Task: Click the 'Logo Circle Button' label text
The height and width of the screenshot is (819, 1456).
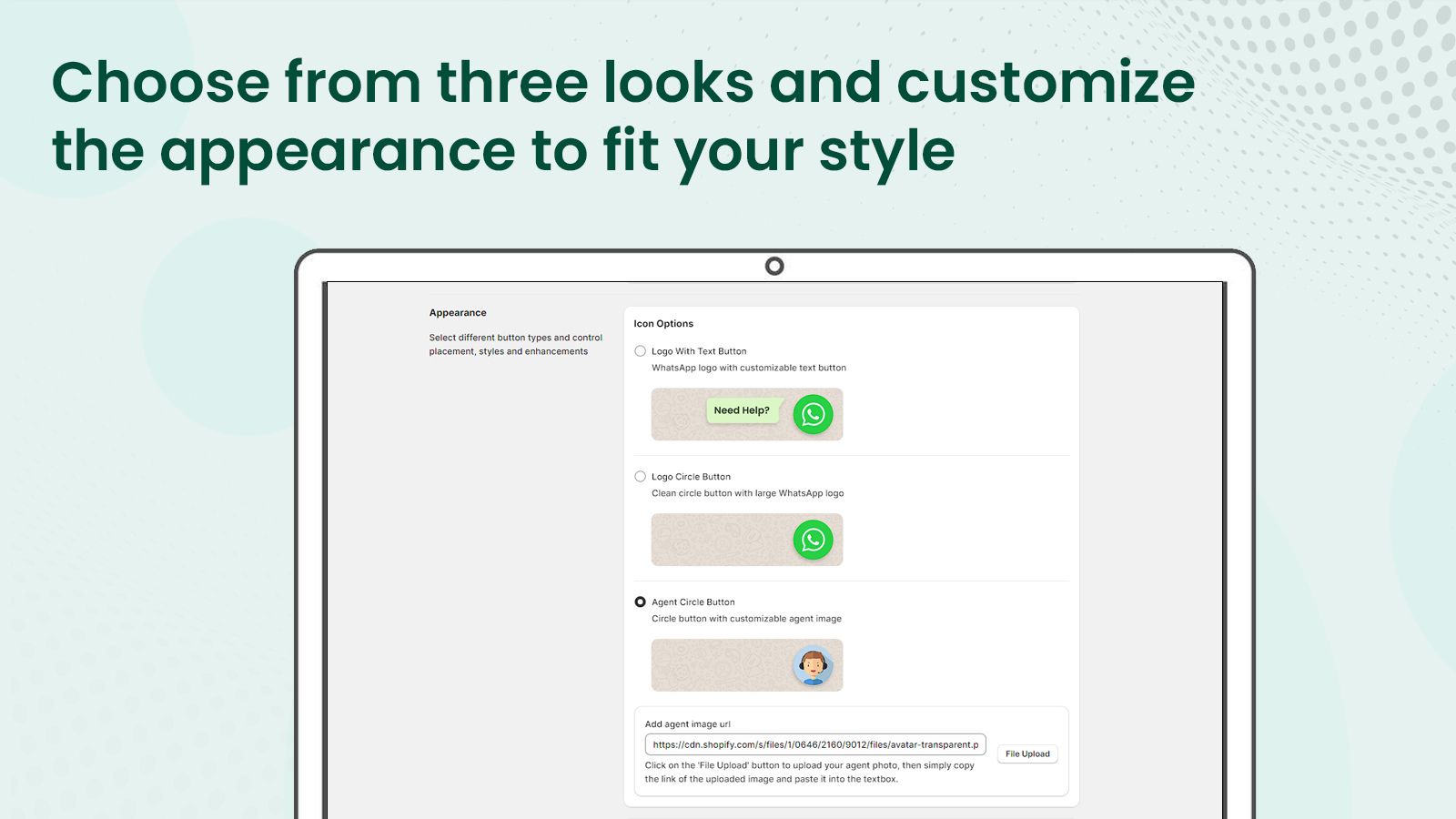Action: click(x=691, y=477)
